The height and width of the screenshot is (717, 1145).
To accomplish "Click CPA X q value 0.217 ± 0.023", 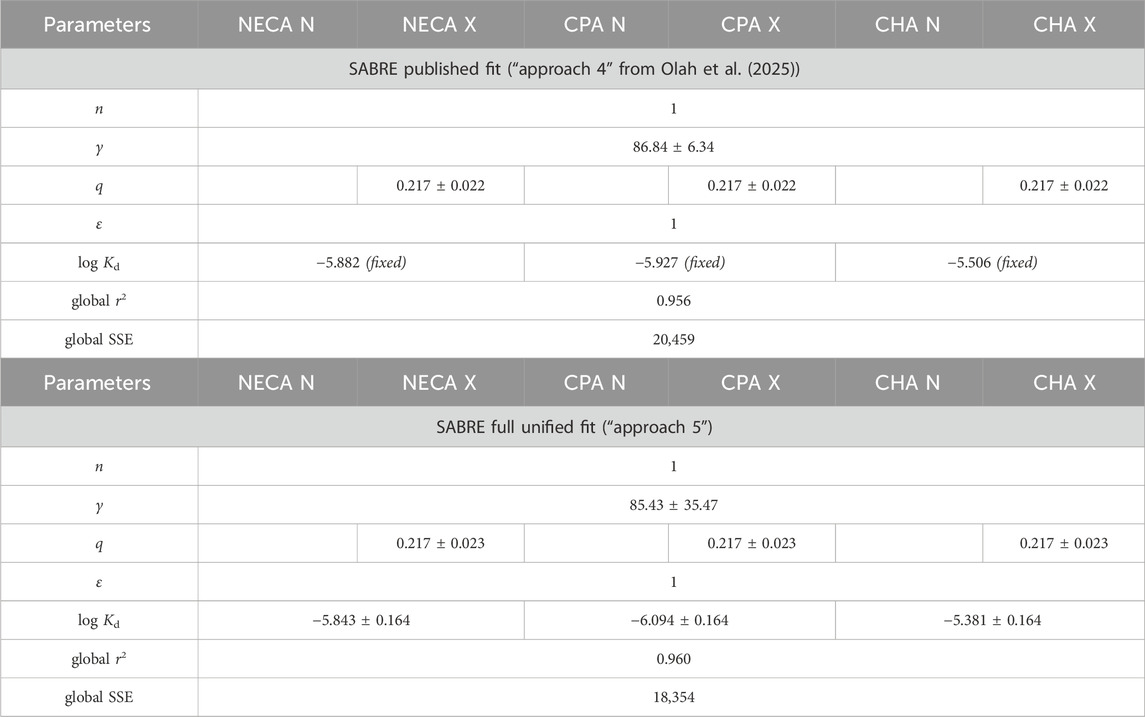I will pyautogui.click(x=751, y=544).
